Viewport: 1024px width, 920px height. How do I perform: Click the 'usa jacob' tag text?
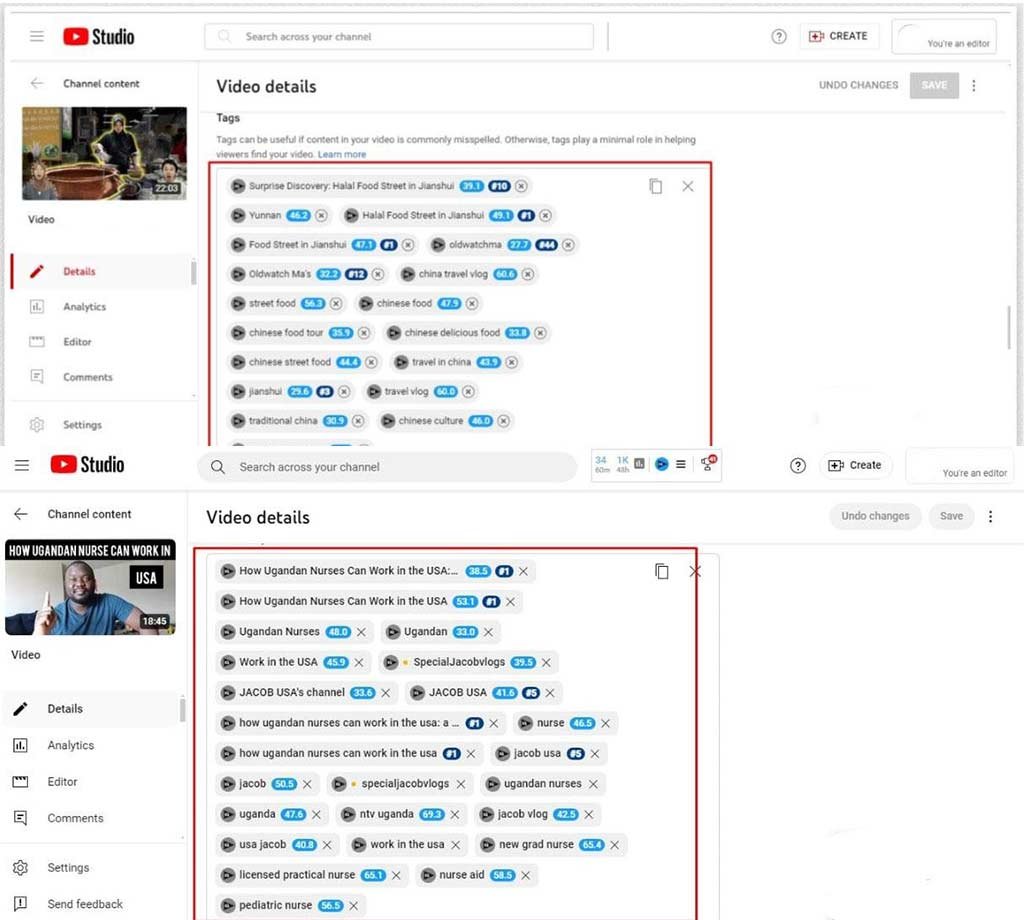point(263,844)
